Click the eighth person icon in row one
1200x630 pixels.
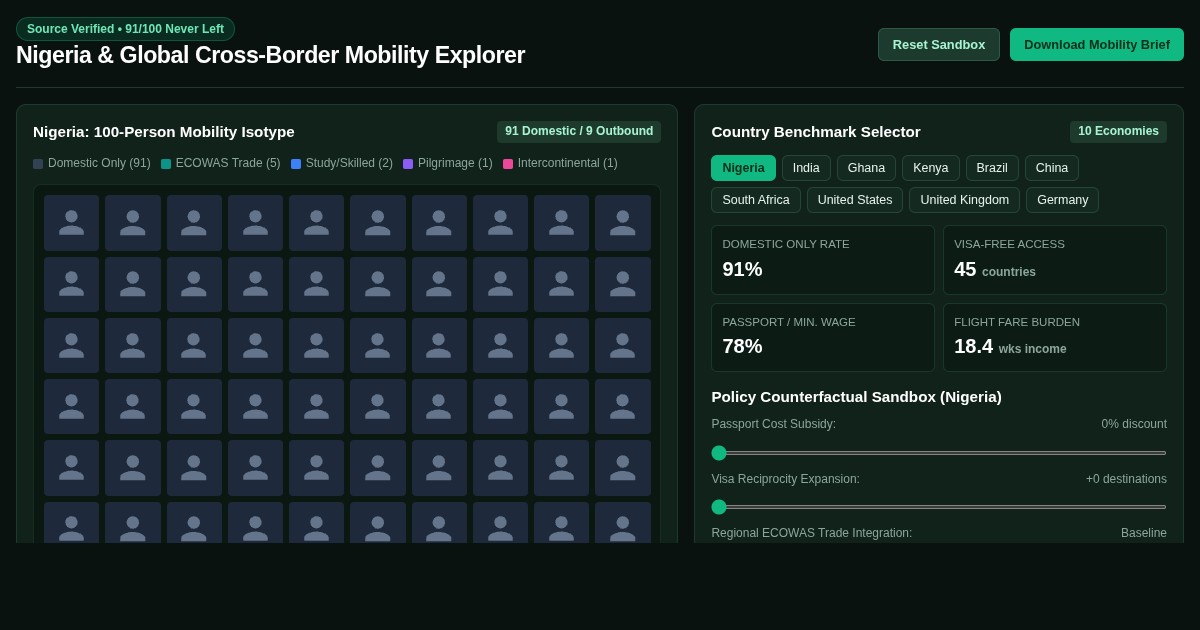500,223
